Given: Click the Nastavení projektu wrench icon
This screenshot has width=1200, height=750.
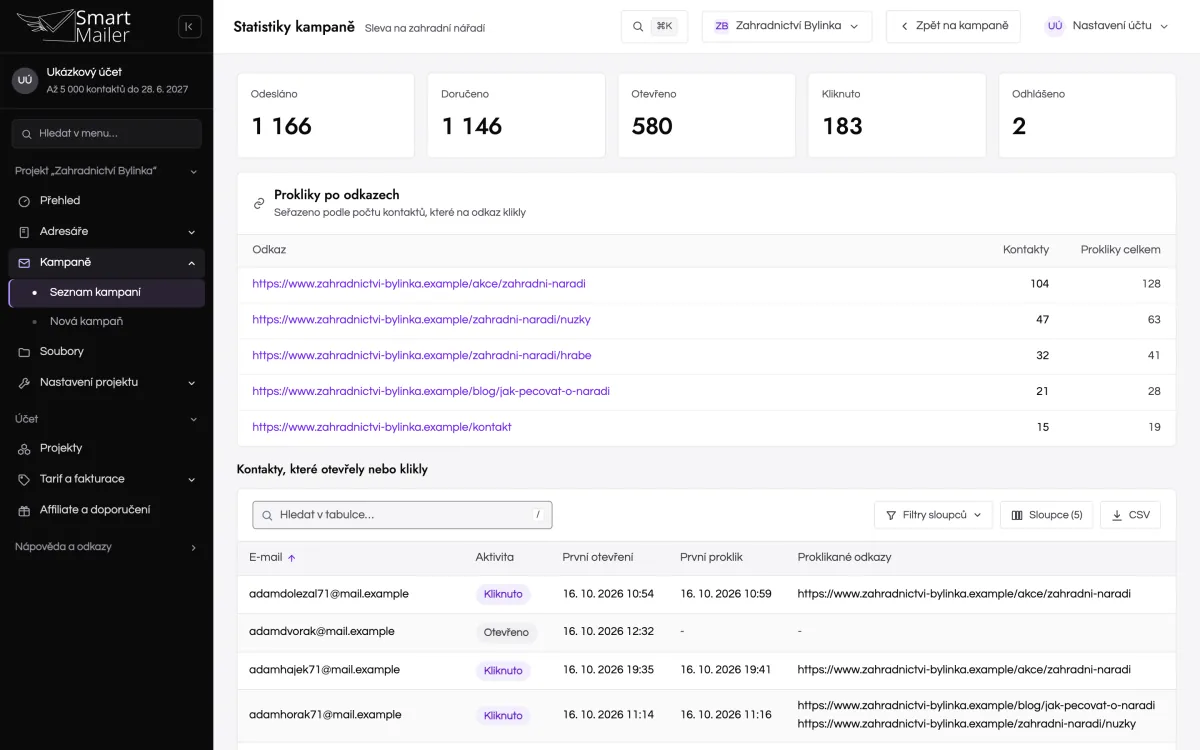Looking at the screenshot, I should (24, 383).
